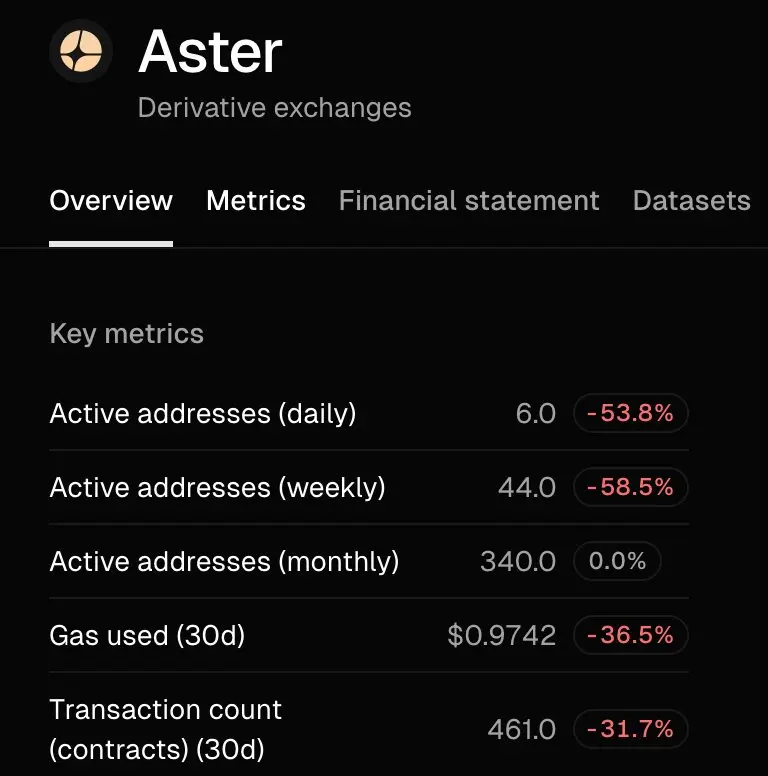Click the Aster project title
The height and width of the screenshot is (776, 768).
pos(210,51)
